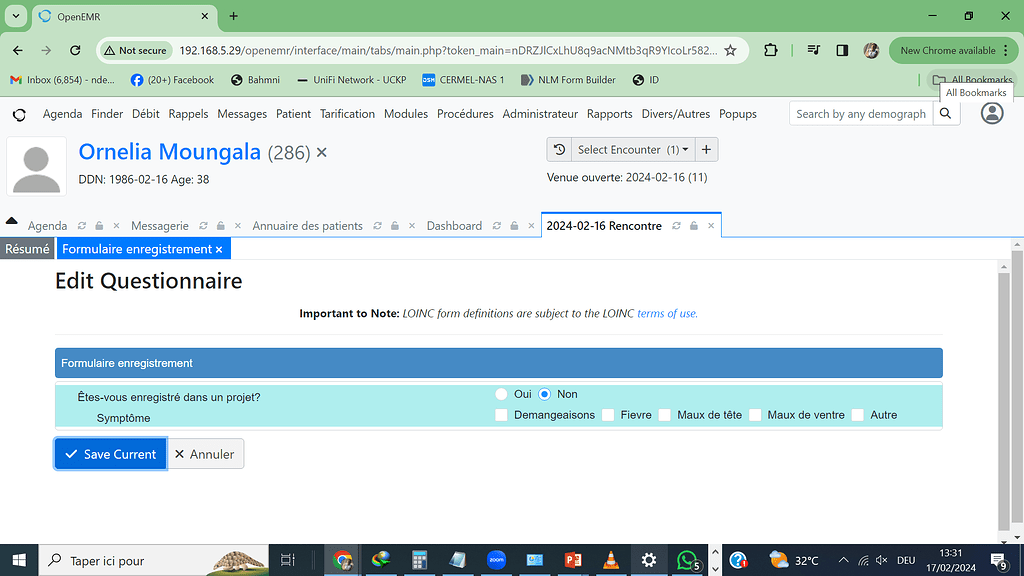Click the plus icon to add encounter

[x=706, y=150]
